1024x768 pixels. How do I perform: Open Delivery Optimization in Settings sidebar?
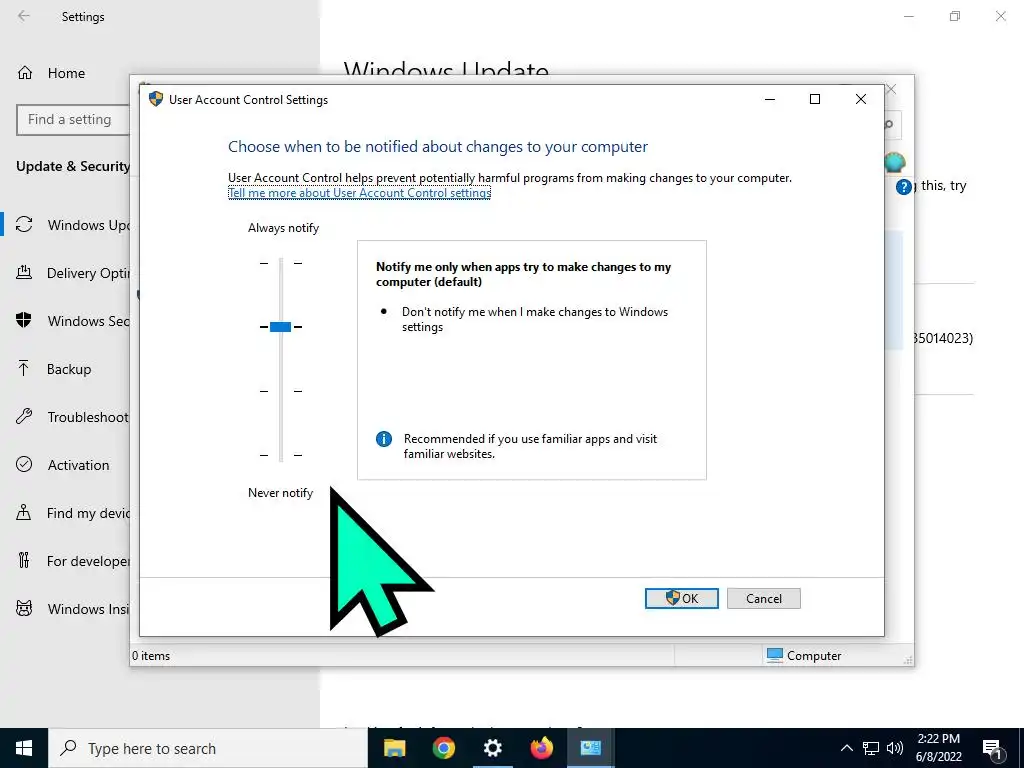tap(72, 273)
